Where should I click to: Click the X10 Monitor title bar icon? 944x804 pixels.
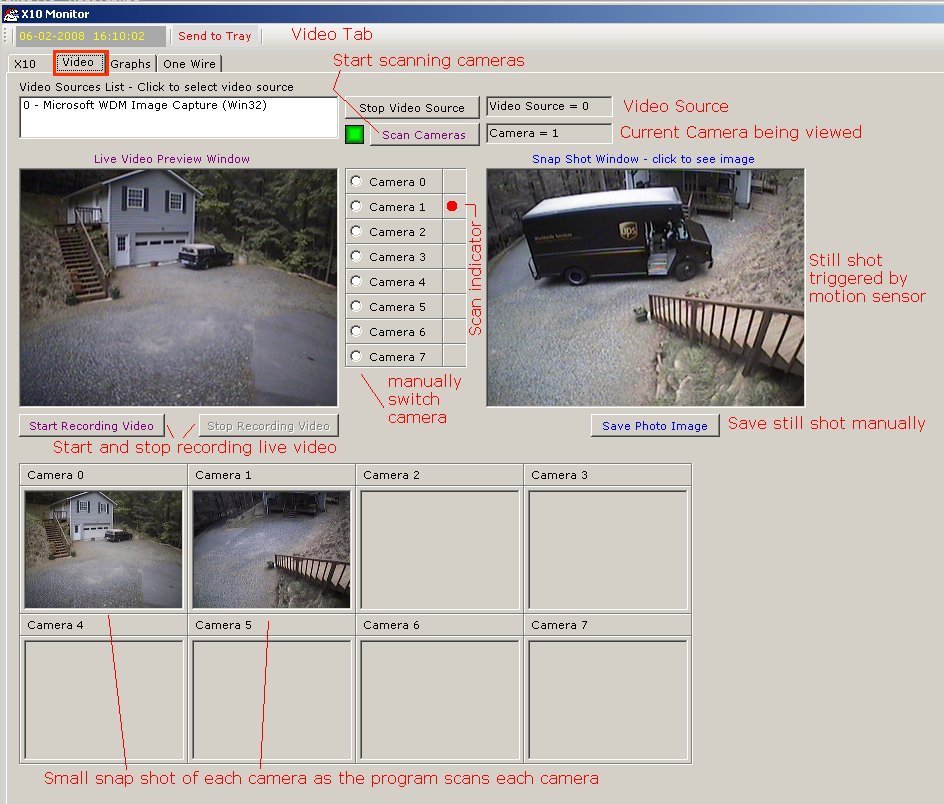[10, 13]
